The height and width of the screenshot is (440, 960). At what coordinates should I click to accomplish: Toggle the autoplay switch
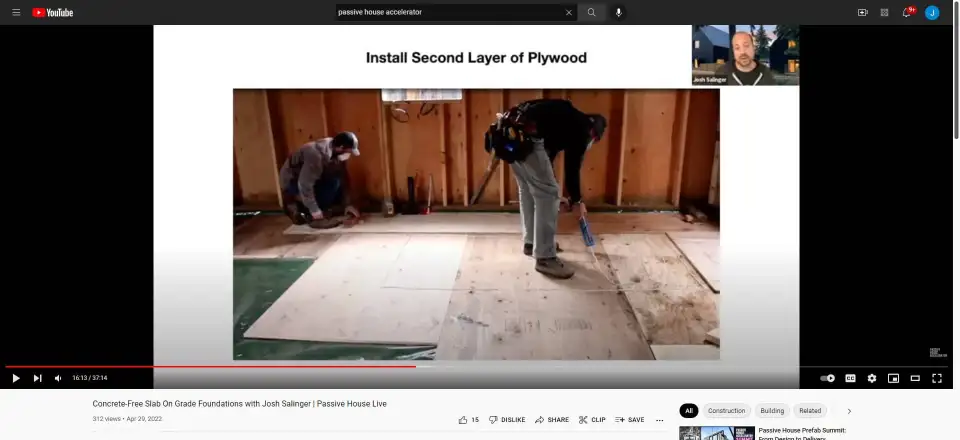click(827, 378)
